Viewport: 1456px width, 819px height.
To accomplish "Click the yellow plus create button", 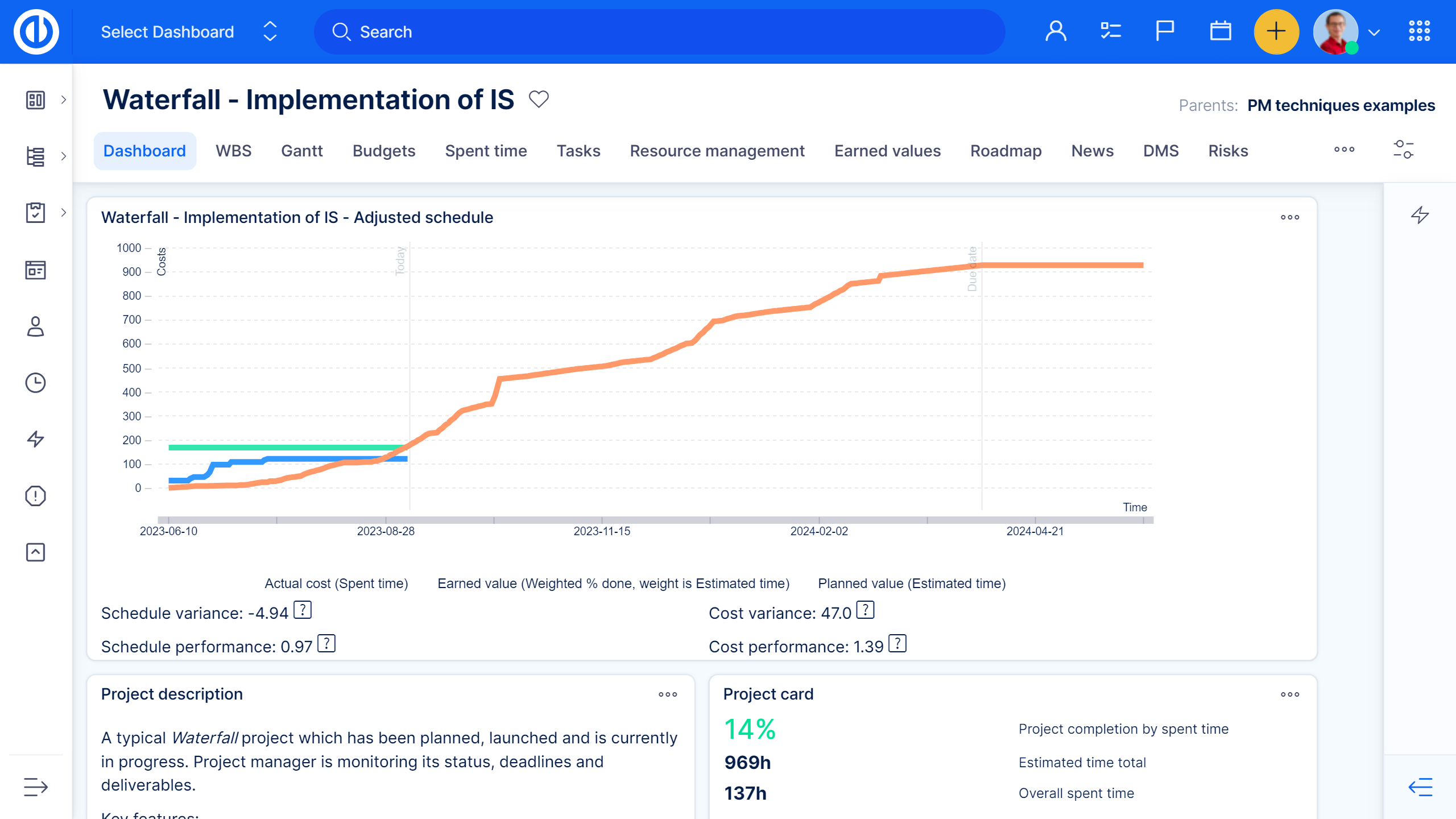I will coord(1276,32).
